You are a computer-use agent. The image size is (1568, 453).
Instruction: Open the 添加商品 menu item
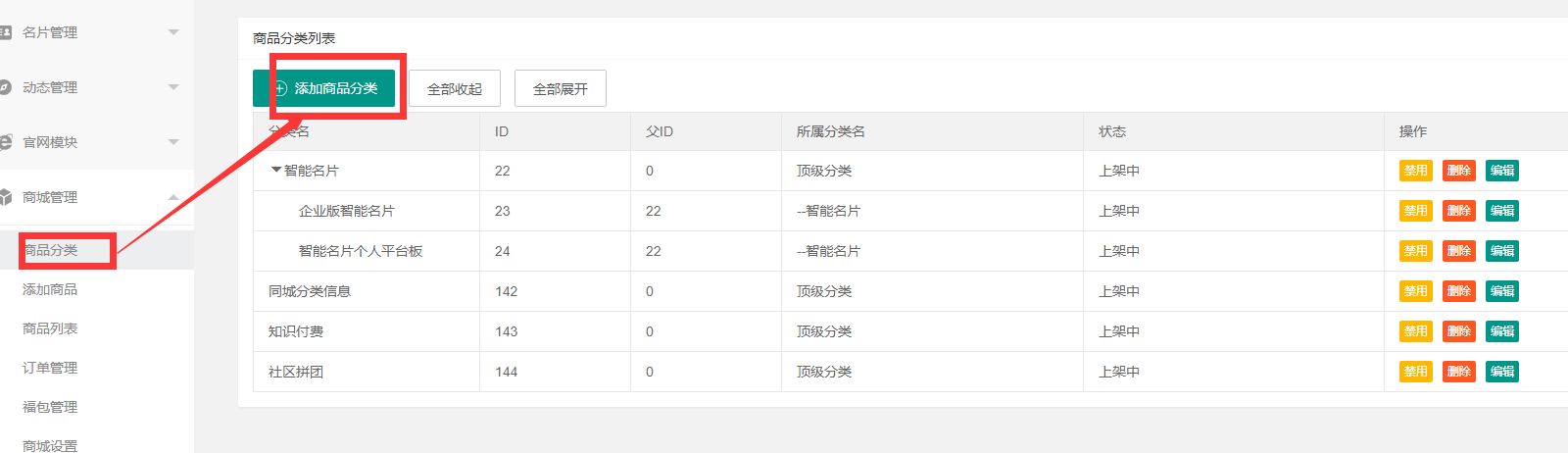tap(50, 289)
